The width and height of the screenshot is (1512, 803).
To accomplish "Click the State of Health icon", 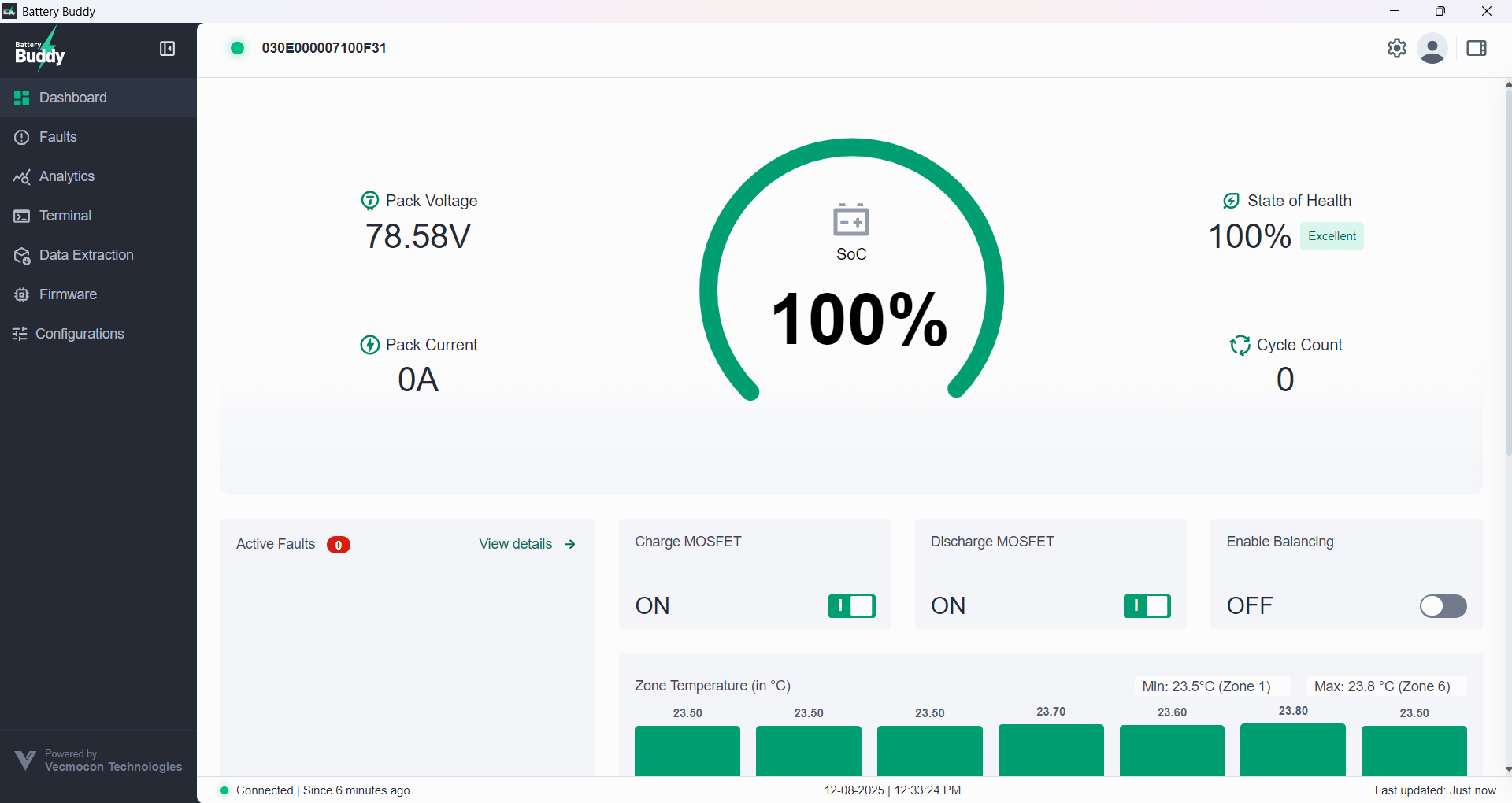I will (1231, 201).
